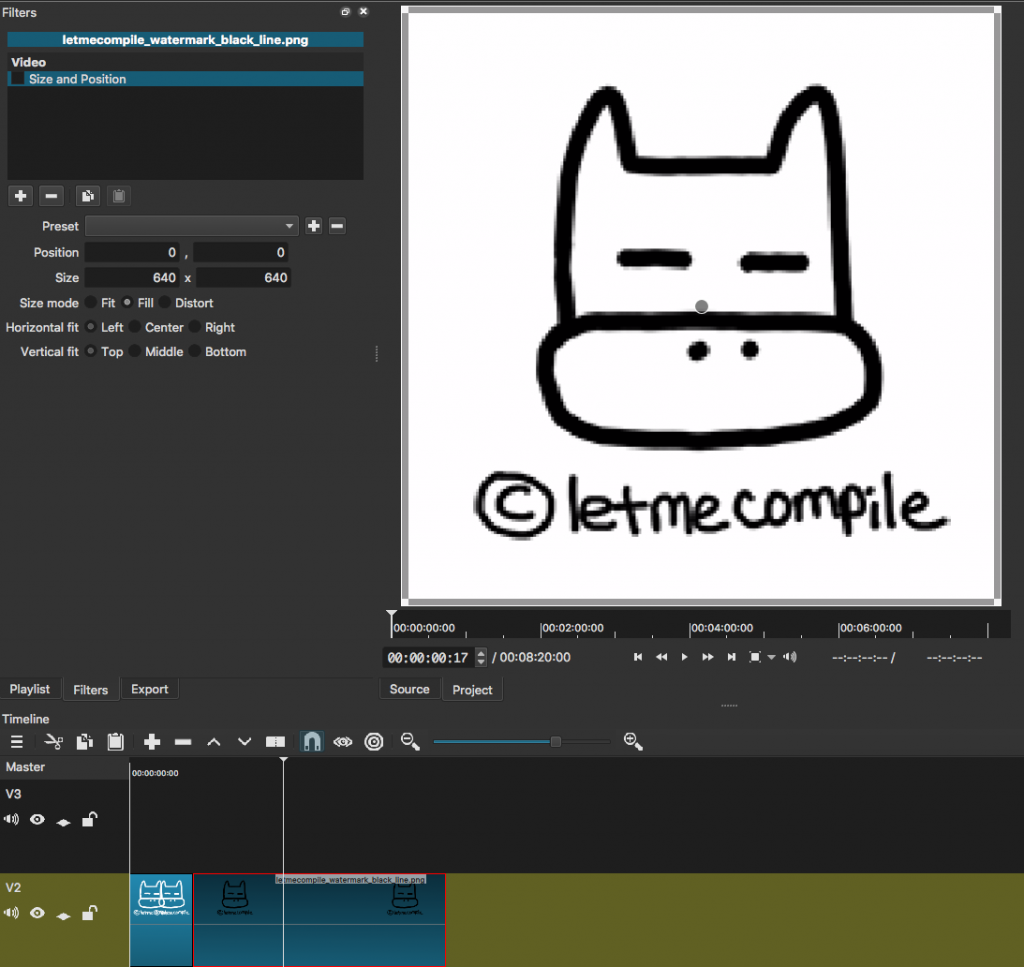Hide the V3 track

pyautogui.click(x=37, y=819)
